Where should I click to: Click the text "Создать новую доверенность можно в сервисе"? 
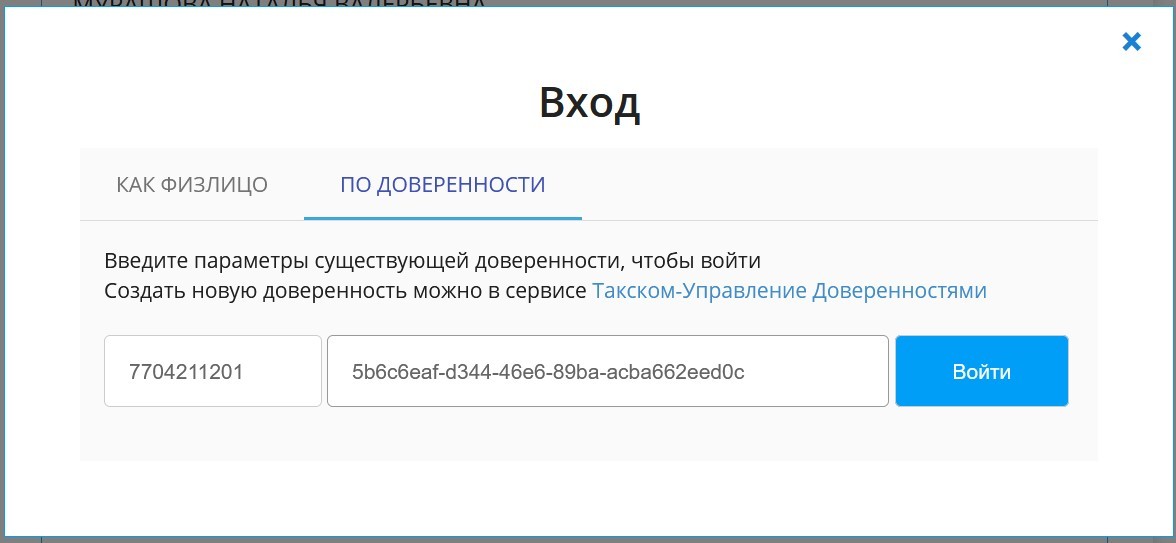coord(346,291)
